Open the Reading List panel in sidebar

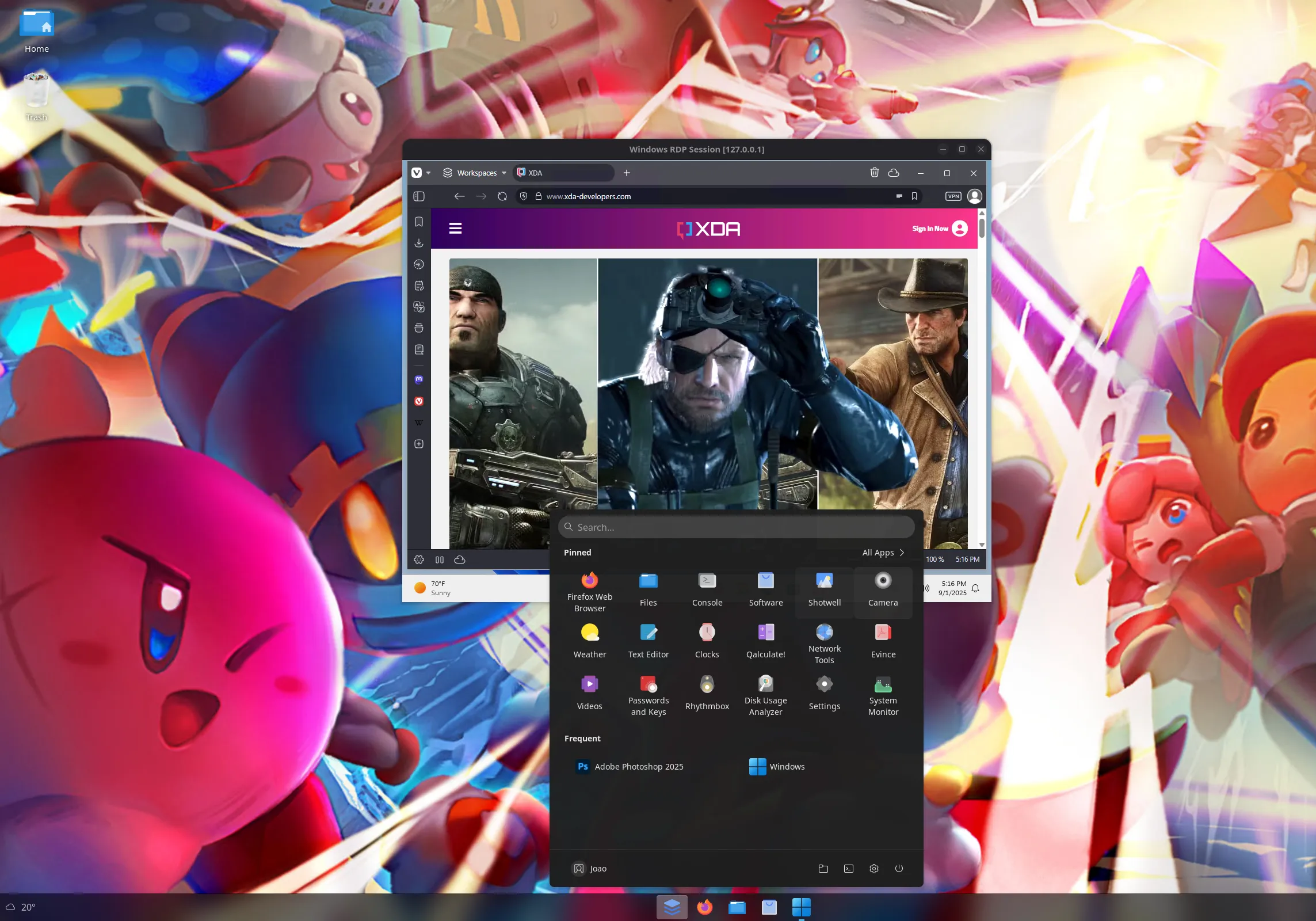(419, 349)
